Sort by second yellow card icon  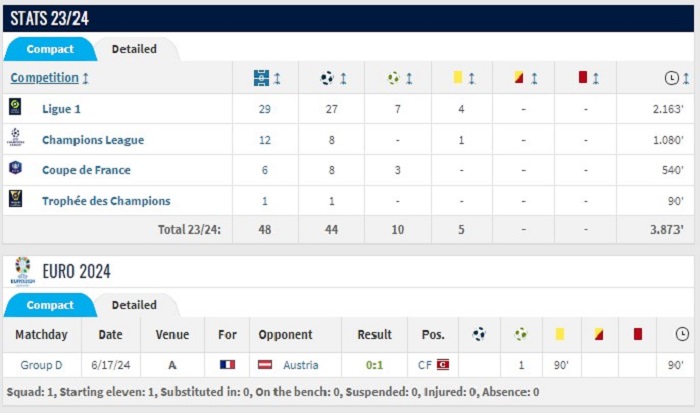coord(519,77)
